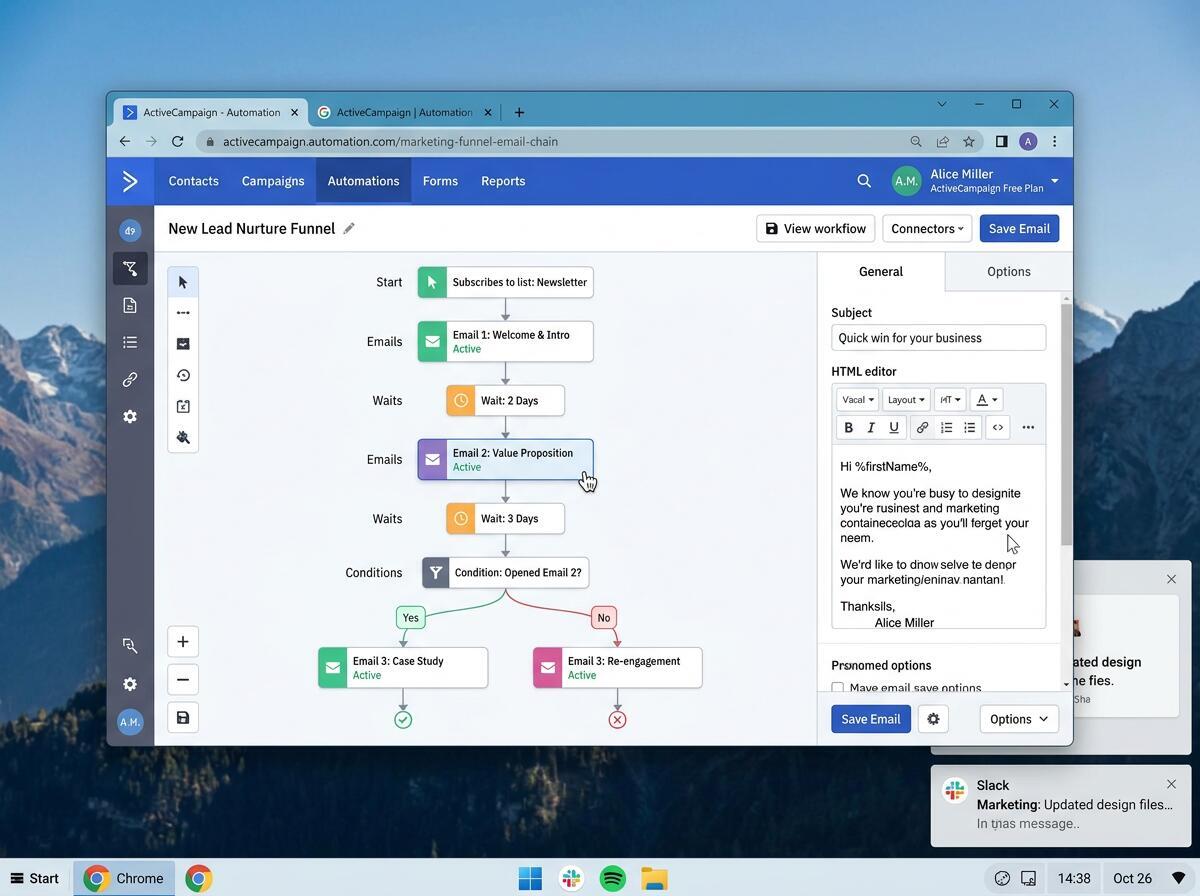
Task: Insert bulleted list in HTML editor
Action: tap(969, 428)
